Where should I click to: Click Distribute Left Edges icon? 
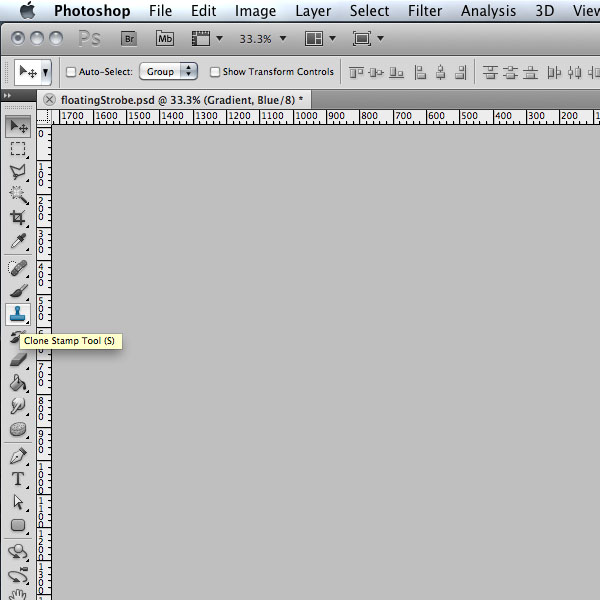tap(554, 72)
